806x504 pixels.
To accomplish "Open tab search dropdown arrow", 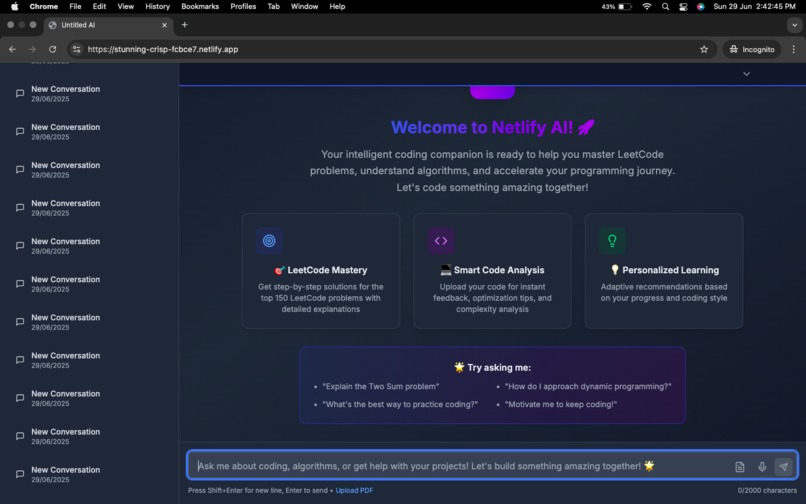I will coord(795,25).
